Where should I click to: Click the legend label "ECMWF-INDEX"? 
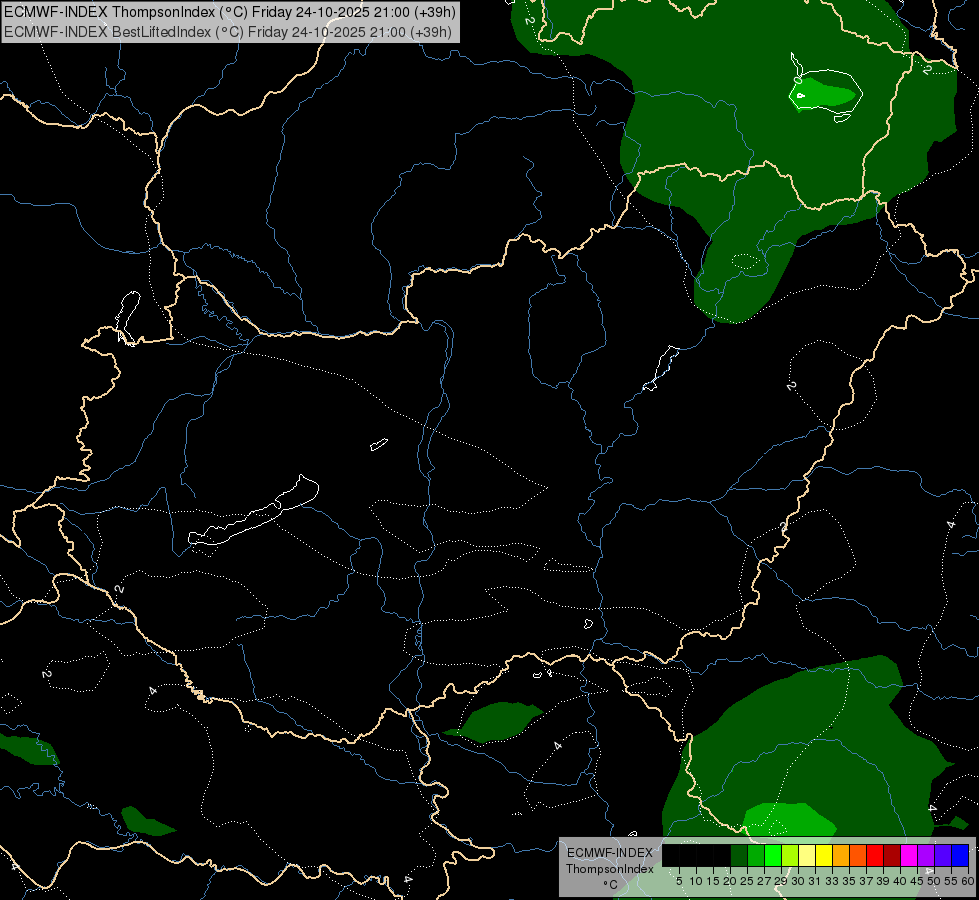point(610,853)
